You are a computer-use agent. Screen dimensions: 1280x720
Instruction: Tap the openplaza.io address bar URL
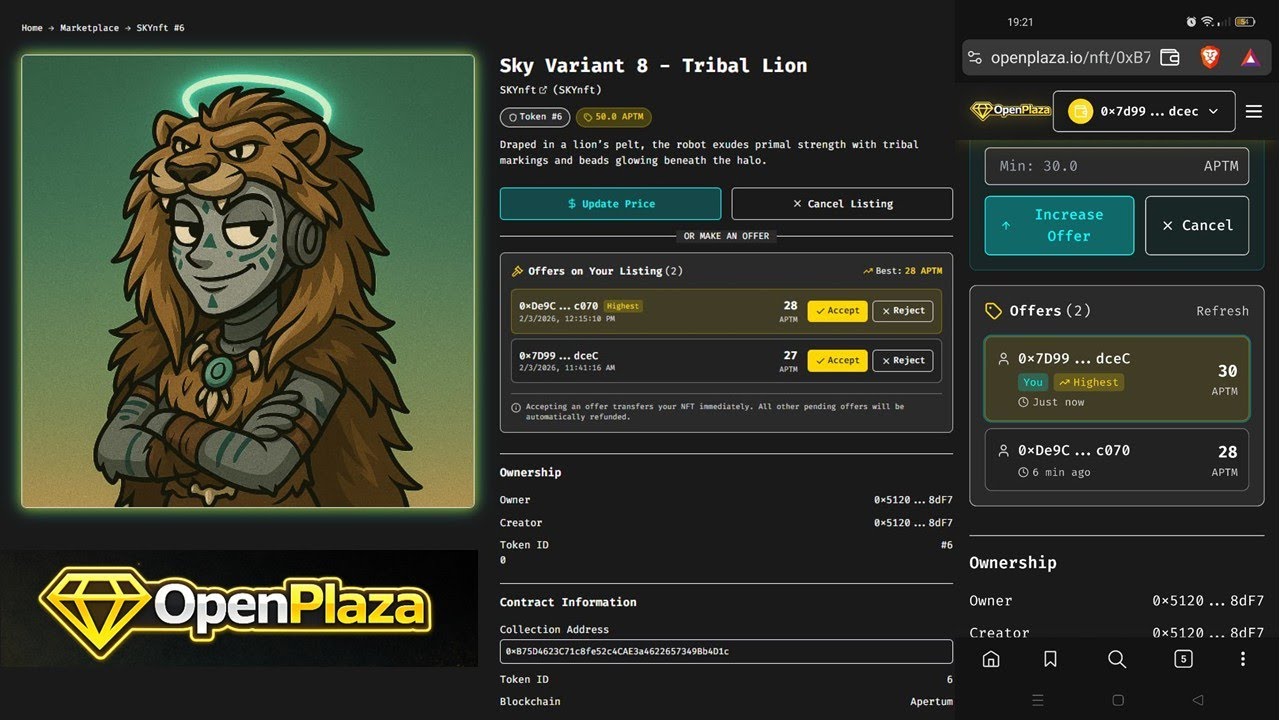[1070, 58]
